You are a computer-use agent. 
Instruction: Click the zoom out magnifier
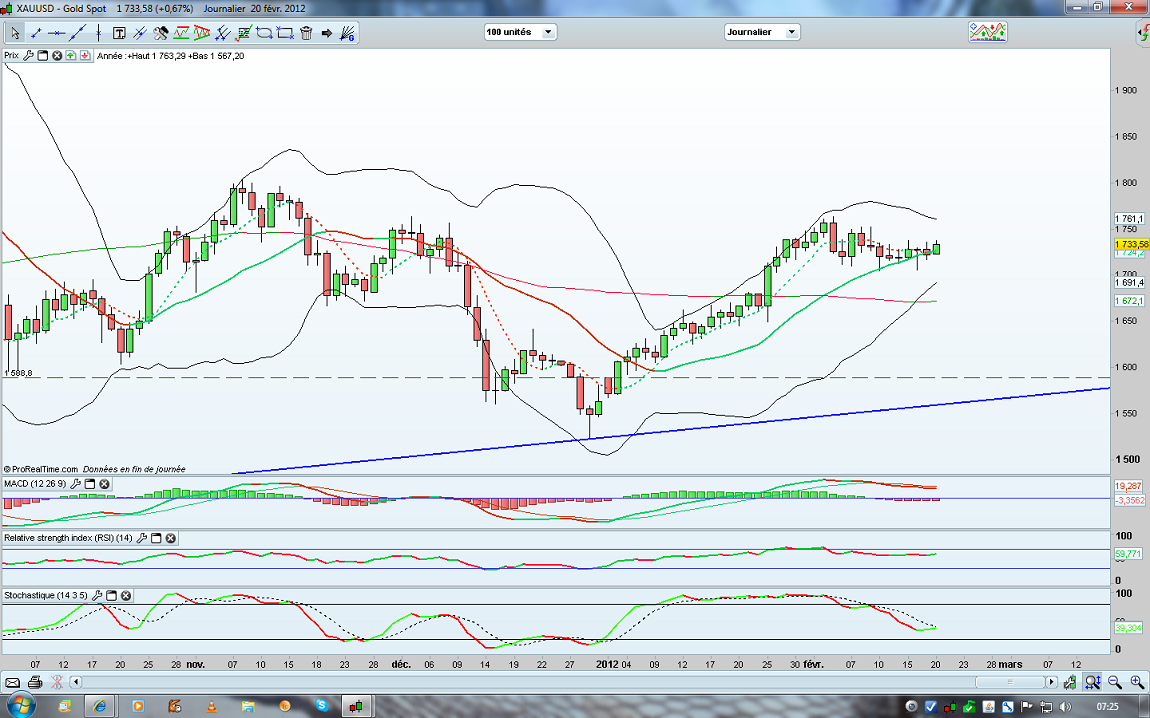click(x=1115, y=682)
